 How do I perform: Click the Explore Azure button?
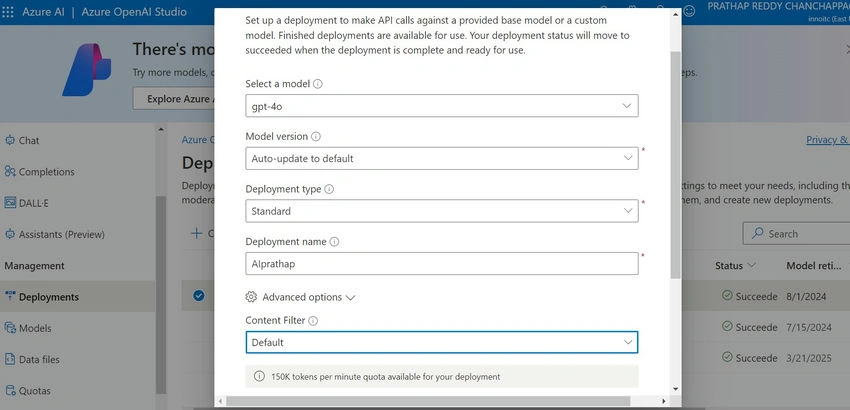pyautogui.click(x=173, y=99)
